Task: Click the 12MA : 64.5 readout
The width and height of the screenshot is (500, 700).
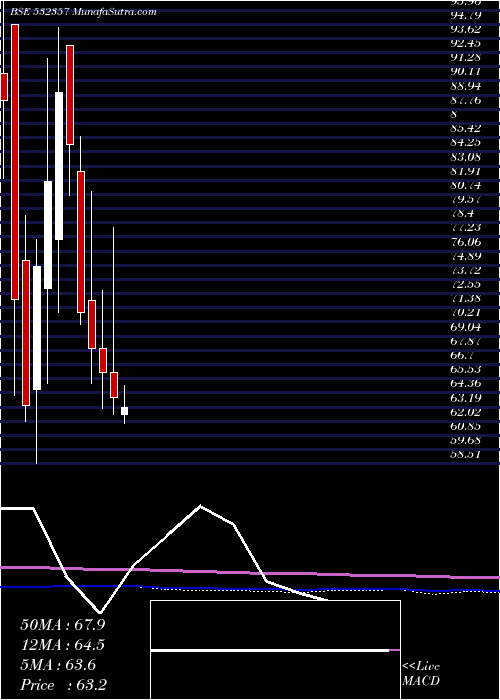Action: point(62,645)
